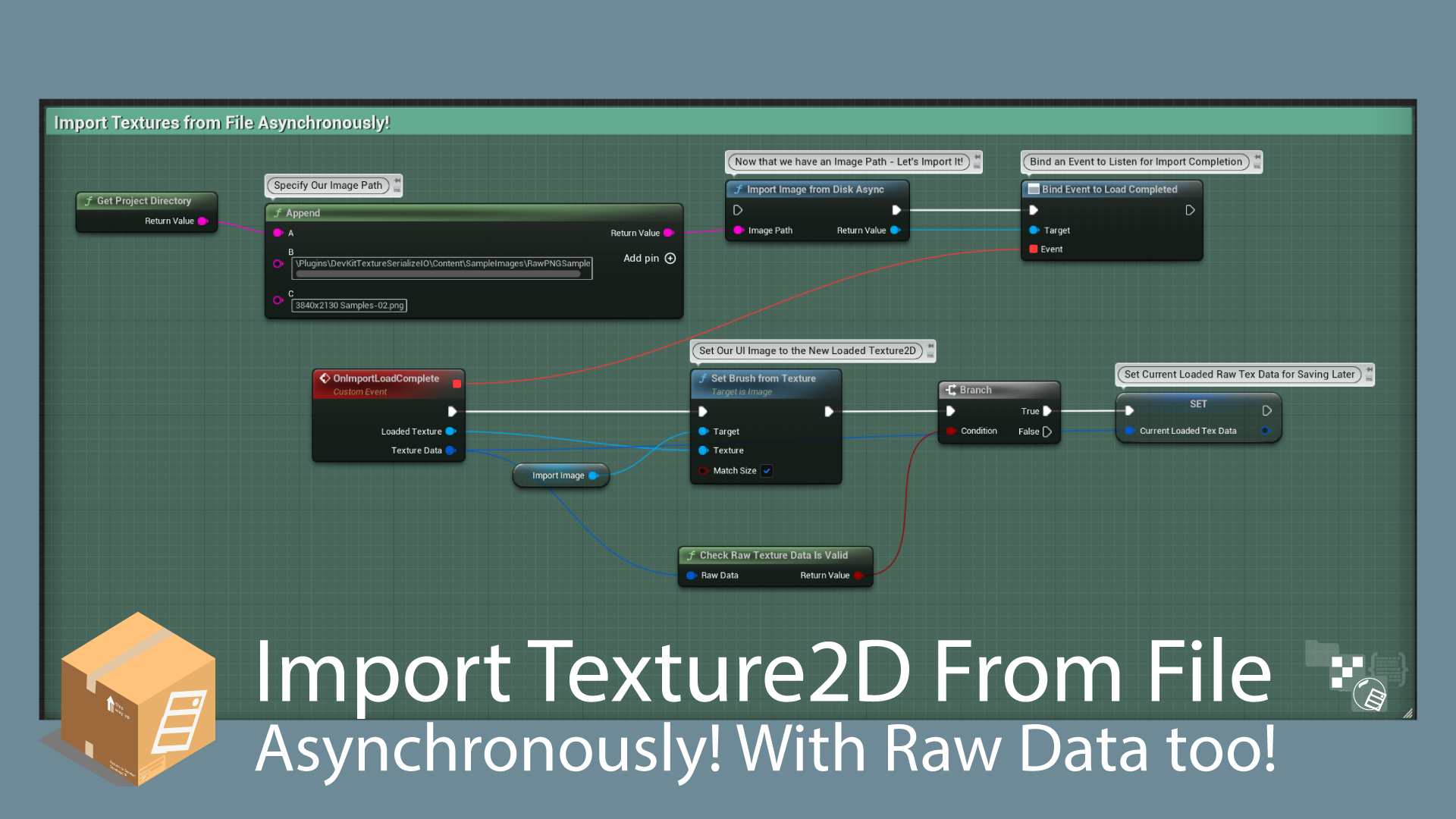
Task: Click the red OnImportLoadComplete custom event icon
Action: [x=326, y=378]
